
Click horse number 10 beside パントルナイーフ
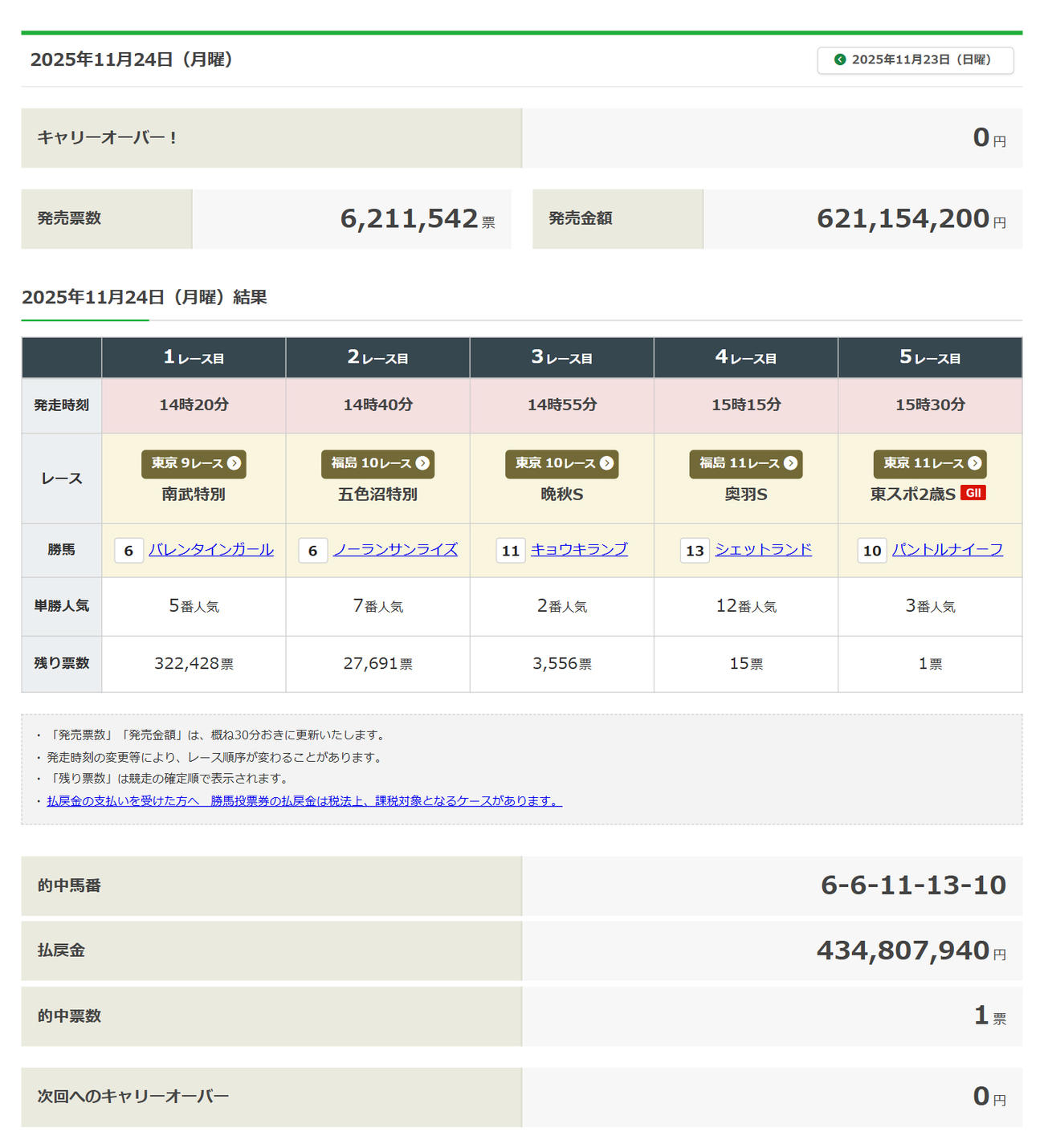click(872, 551)
